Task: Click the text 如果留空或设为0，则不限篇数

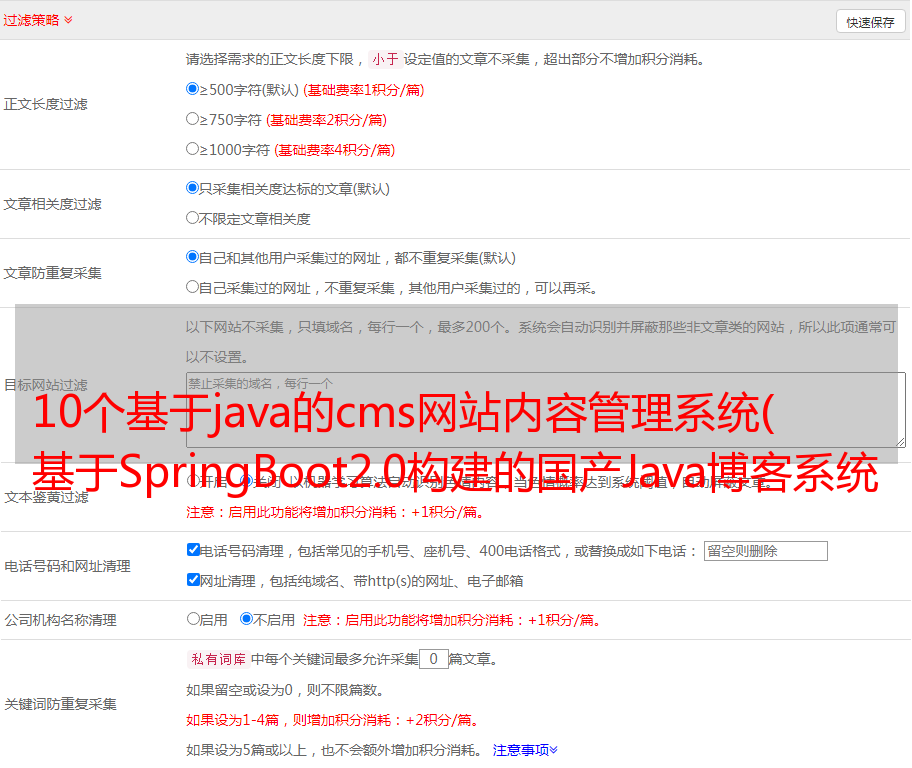Action: click(x=285, y=690)
